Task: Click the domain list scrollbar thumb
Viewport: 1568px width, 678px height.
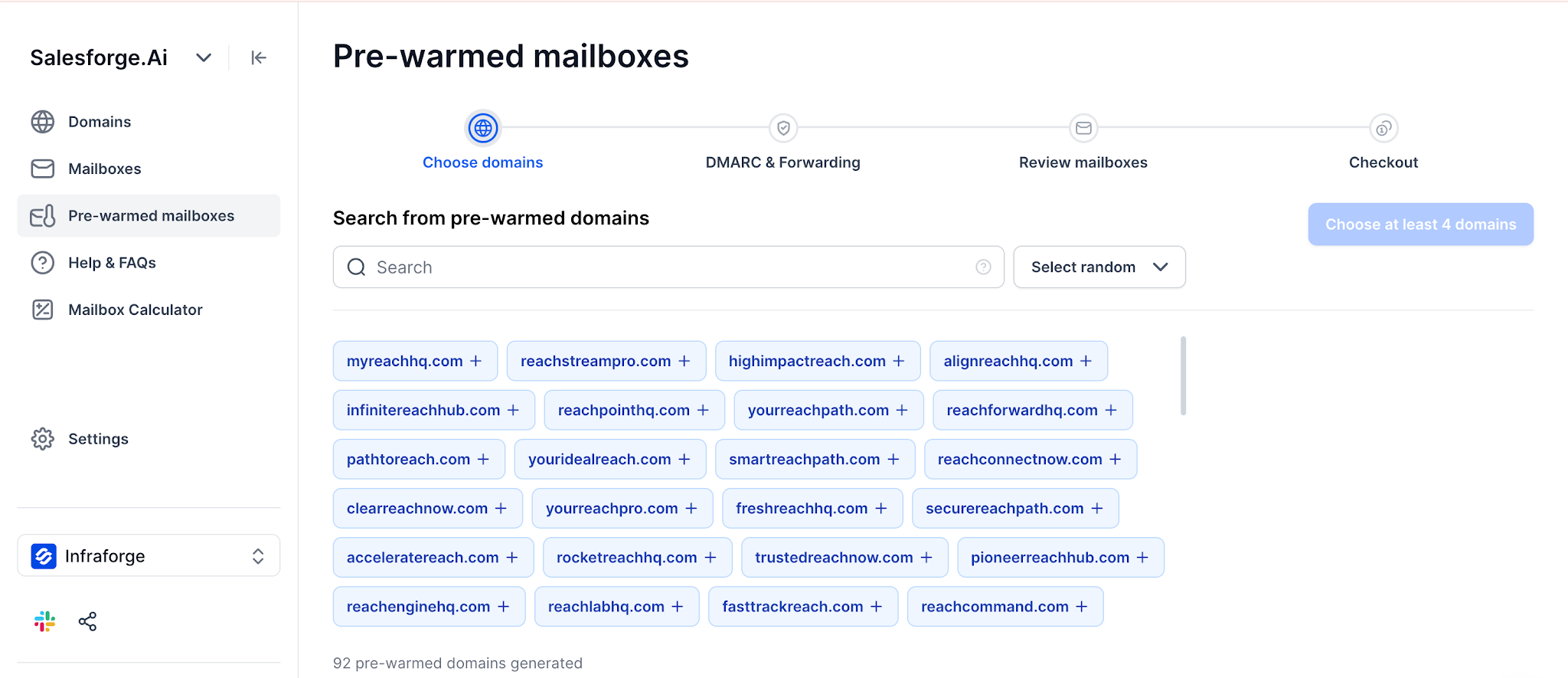Action: (1183, 375)
